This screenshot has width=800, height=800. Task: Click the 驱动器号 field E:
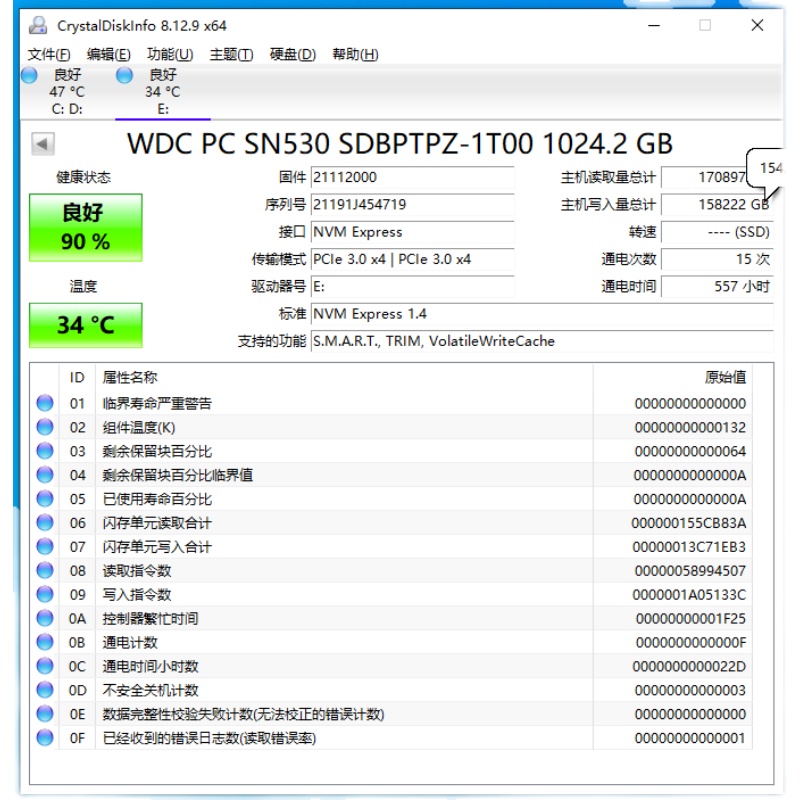coord(412,287)
